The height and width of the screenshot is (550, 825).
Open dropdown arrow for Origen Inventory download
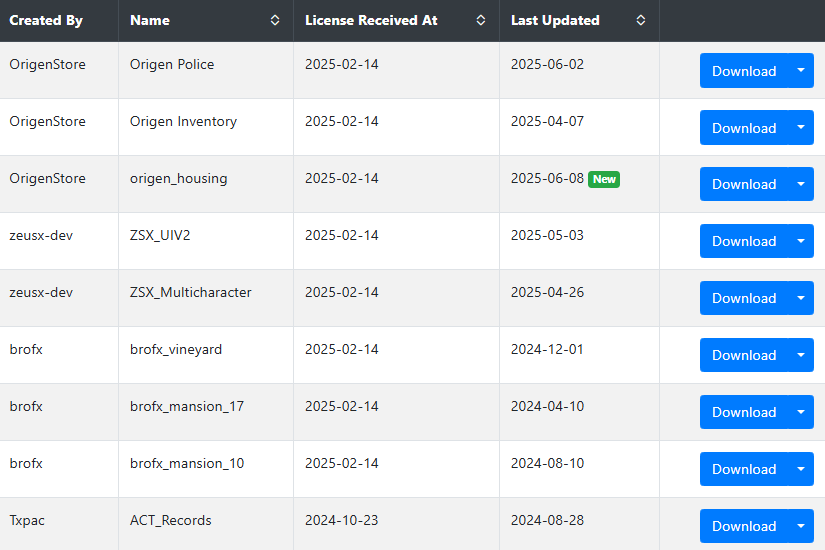[x=801, y=127]
